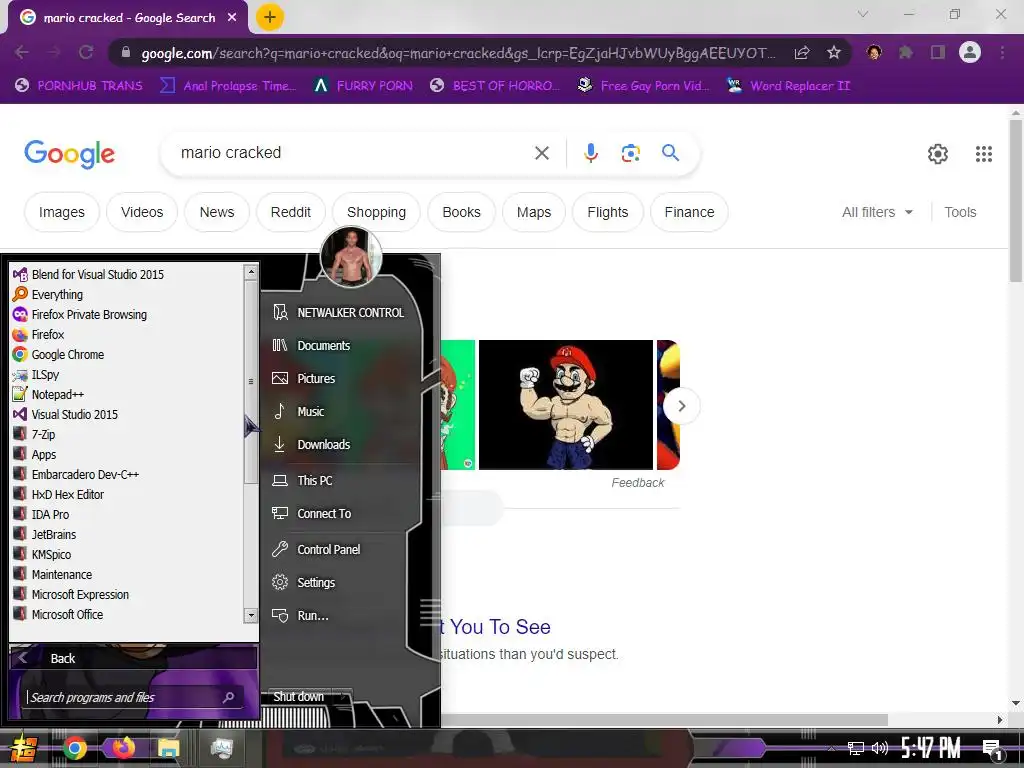This screenshot has width=1024, height=768.
Task: Open Chrome from the taskbar
Action: pos(74,748)
